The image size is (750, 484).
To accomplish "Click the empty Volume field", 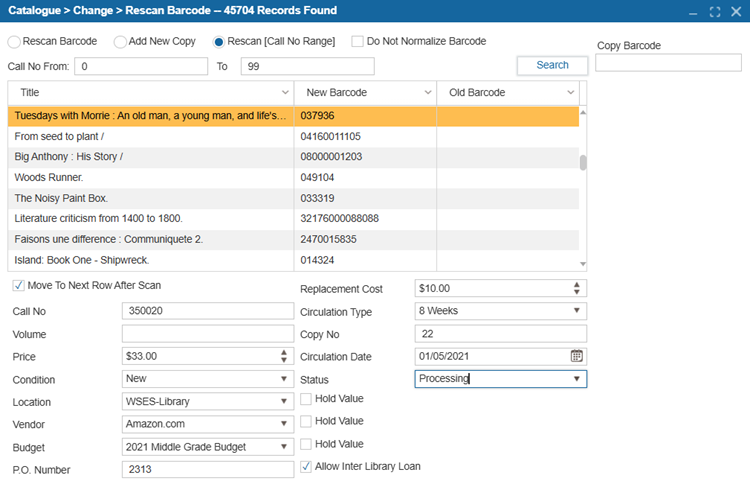I will pos(208,334).
